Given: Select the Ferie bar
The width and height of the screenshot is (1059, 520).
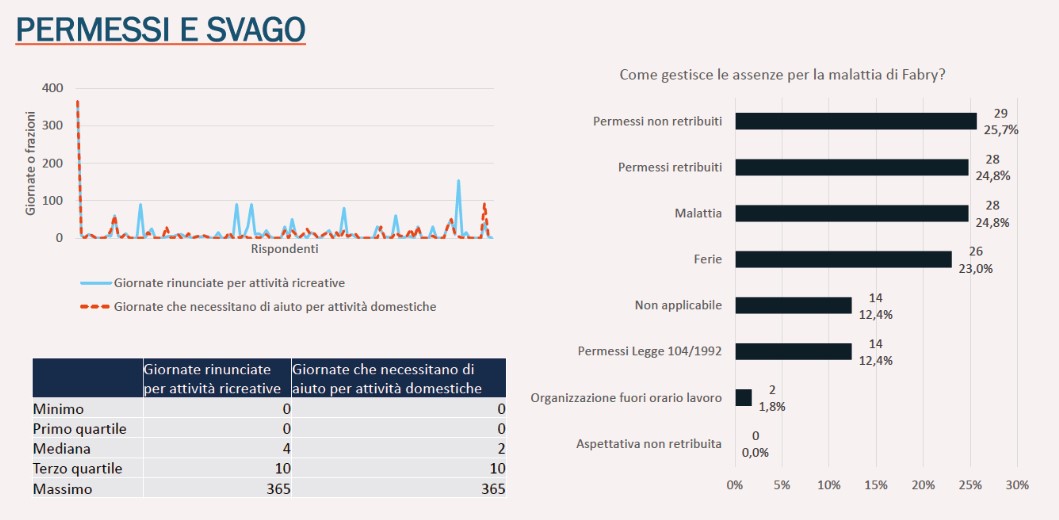Looking at the screenshot, I should (844, 259).
